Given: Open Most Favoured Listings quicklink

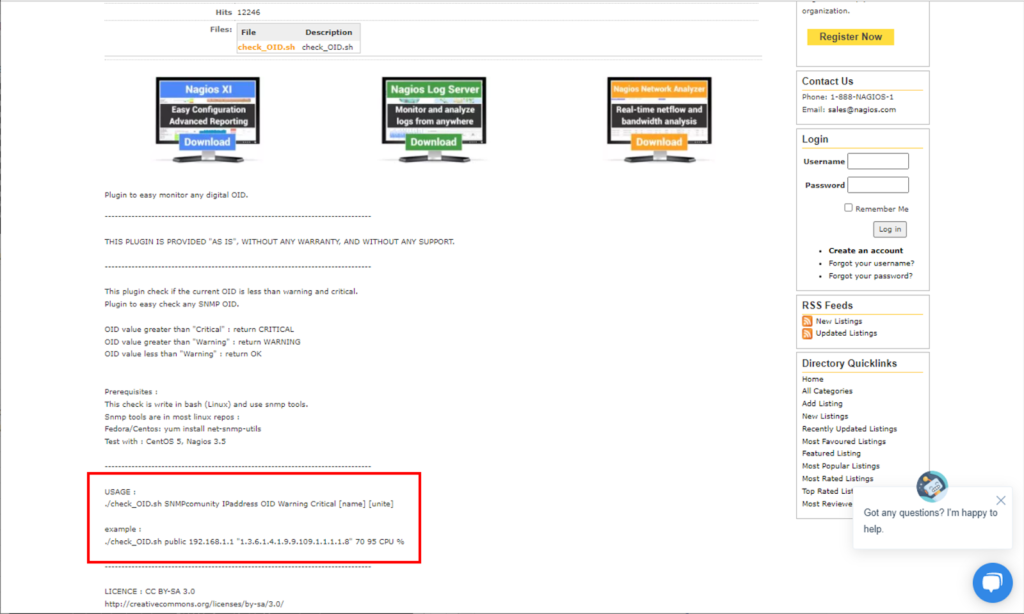Looking at the screenshot, I should (844, 442).
